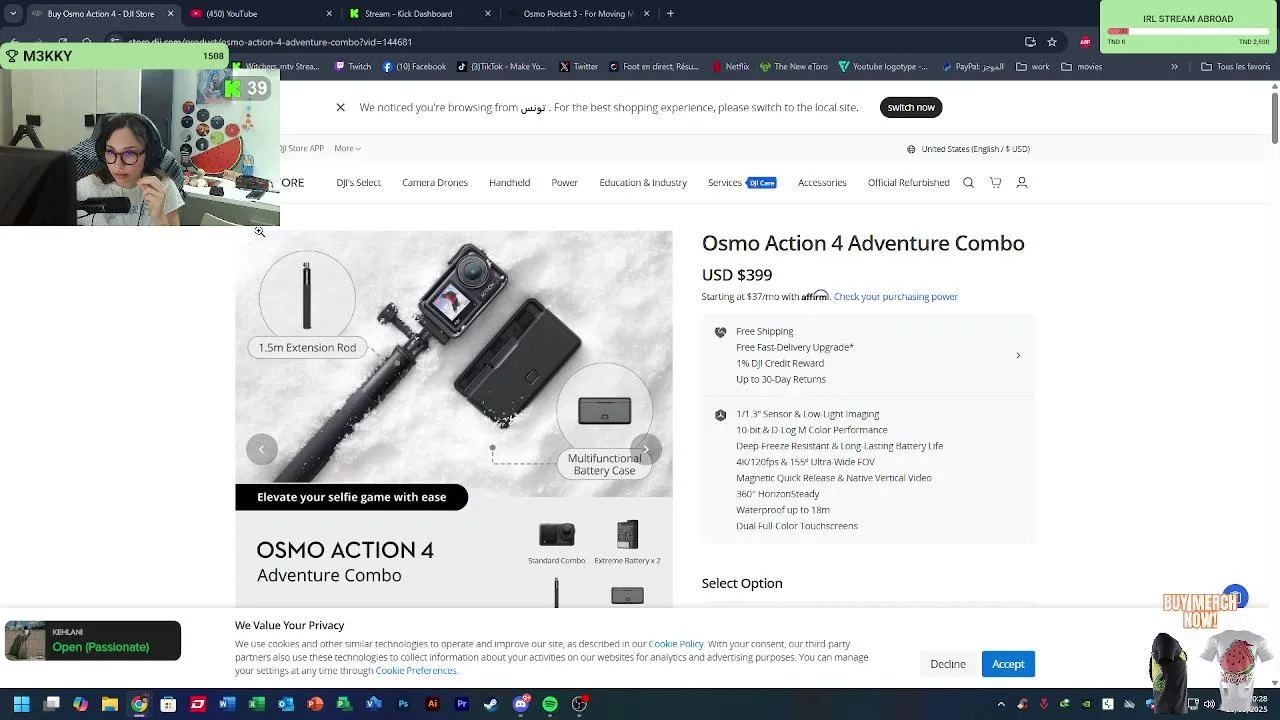Open File Explorer from taskbar

pyautogui.click(x=110, y=704)
